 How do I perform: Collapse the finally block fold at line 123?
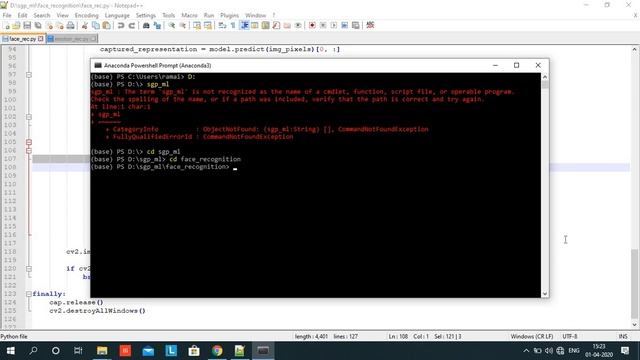click(29, 294)
